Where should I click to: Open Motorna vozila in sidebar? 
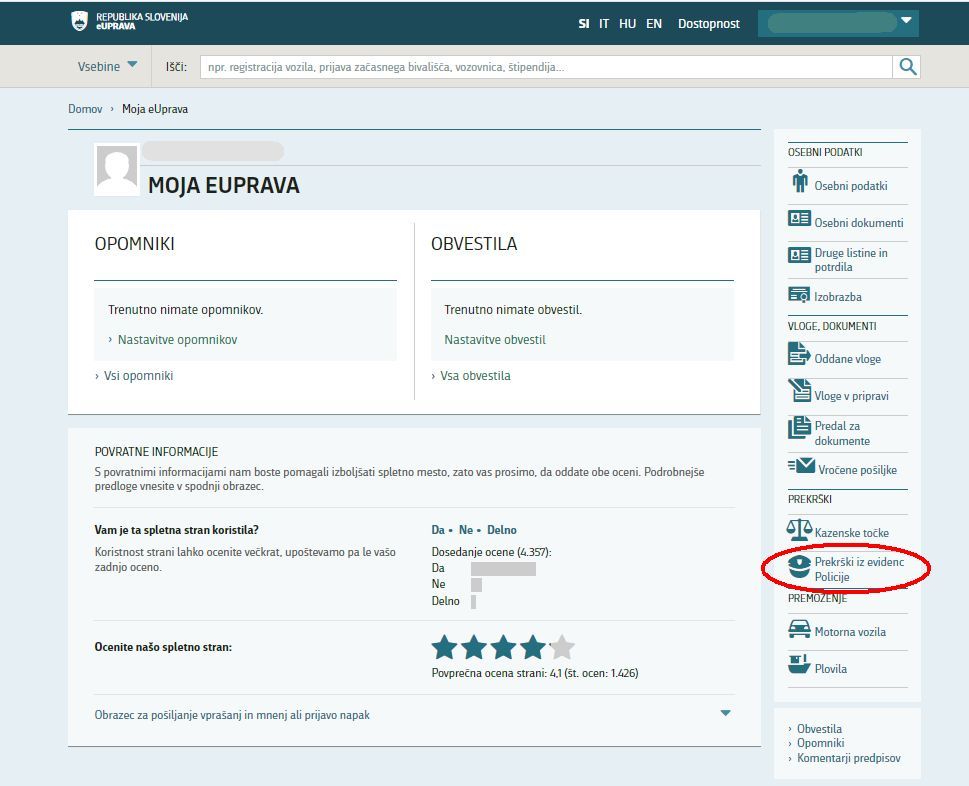850,632
